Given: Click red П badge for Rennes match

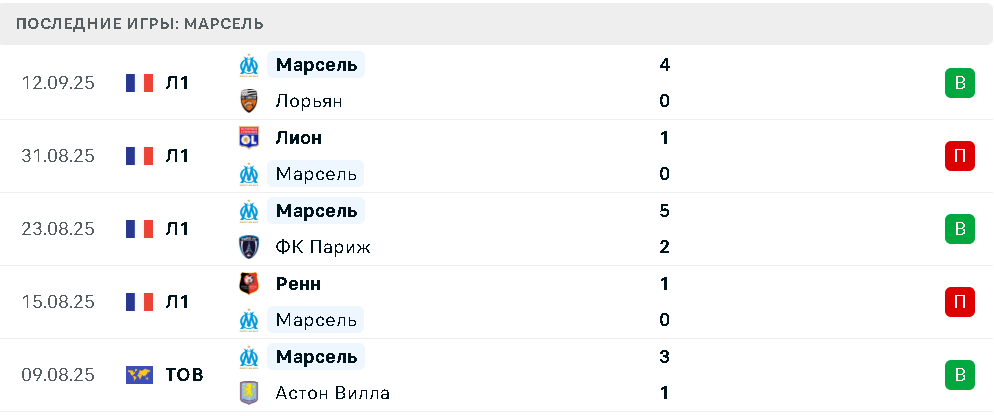Looking at the screenshot, I should (960, 302).
